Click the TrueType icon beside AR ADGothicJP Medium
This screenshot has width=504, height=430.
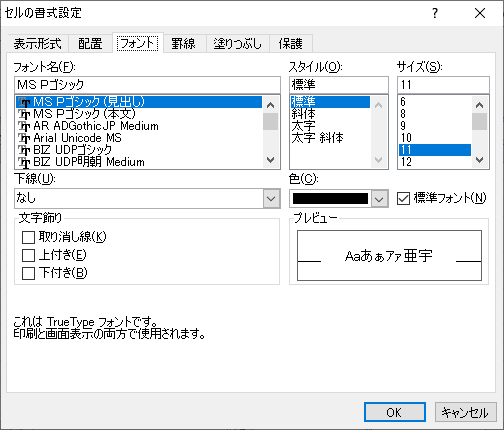(24, 126)
